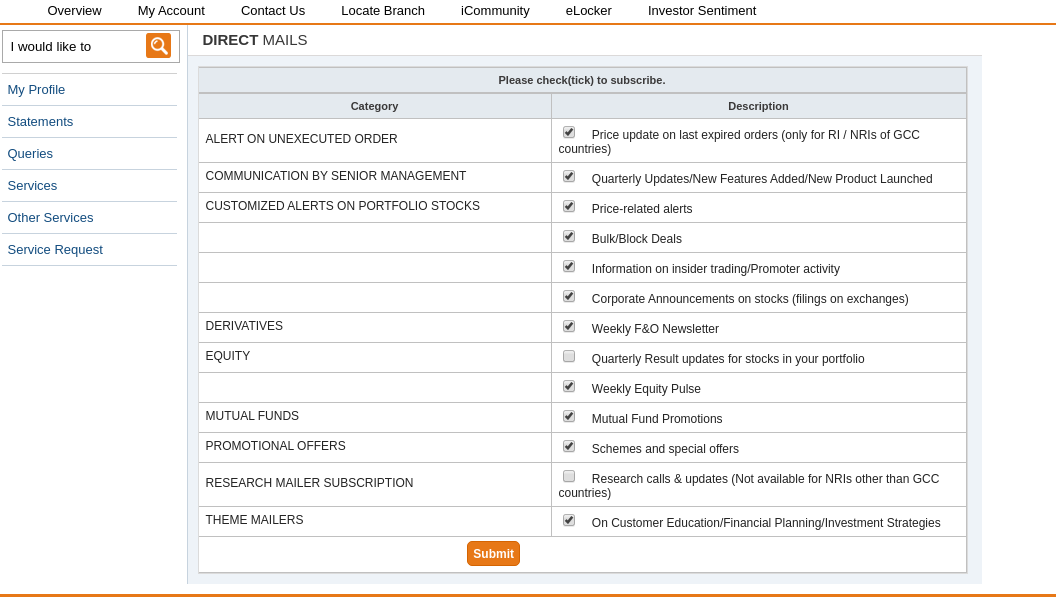The image size is (1056, 597).
Task: Click 'COMMUNICATION BY SENIOR MANAGEMENT' category text
Action: (335, 176)
